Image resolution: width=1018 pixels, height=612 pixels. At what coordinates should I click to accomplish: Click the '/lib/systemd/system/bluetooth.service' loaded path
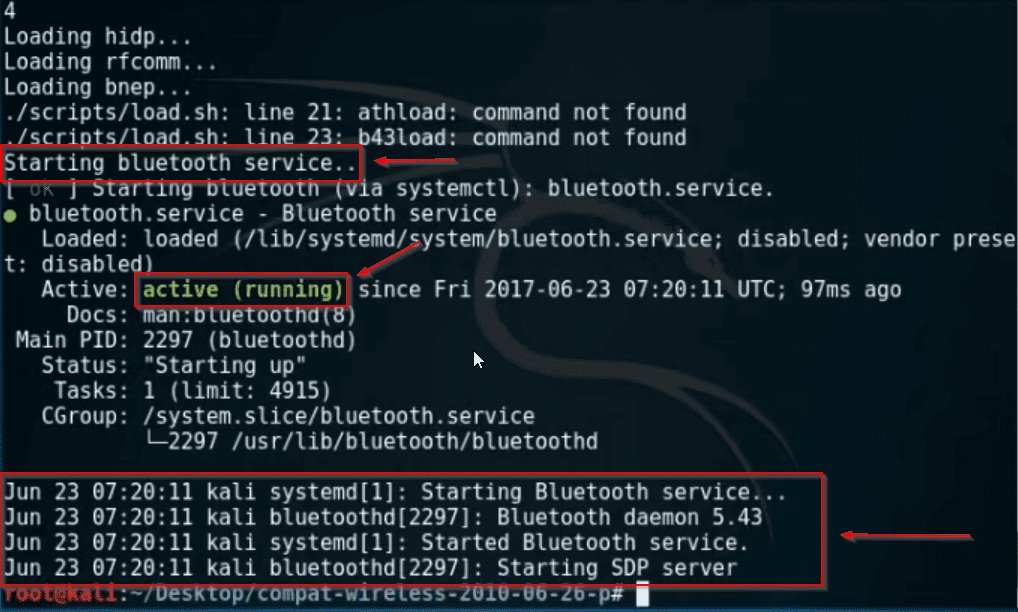pyautogui.click(x=478, y=239)
